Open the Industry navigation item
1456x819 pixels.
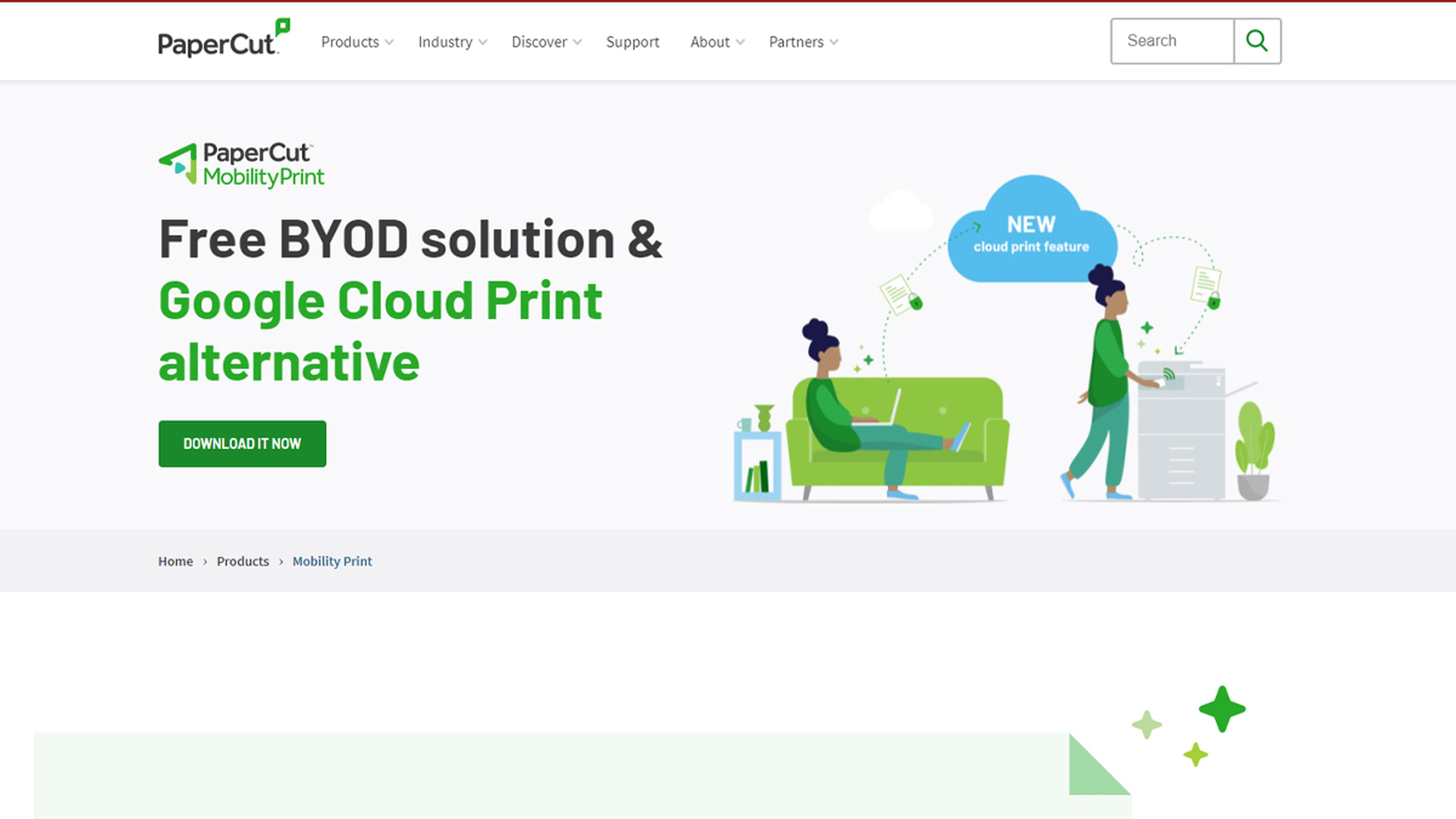click(445, 42)
